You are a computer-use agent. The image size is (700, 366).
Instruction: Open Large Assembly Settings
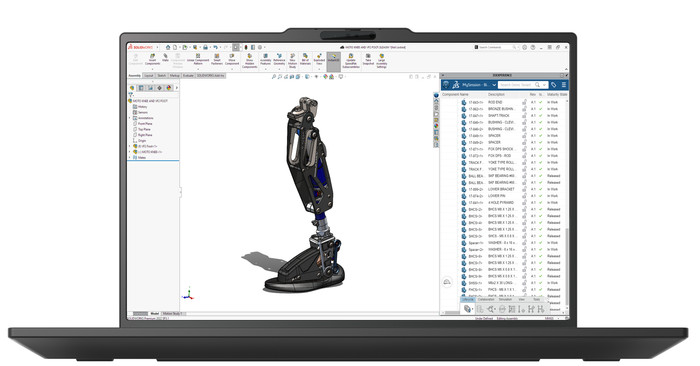click(382, 61)
